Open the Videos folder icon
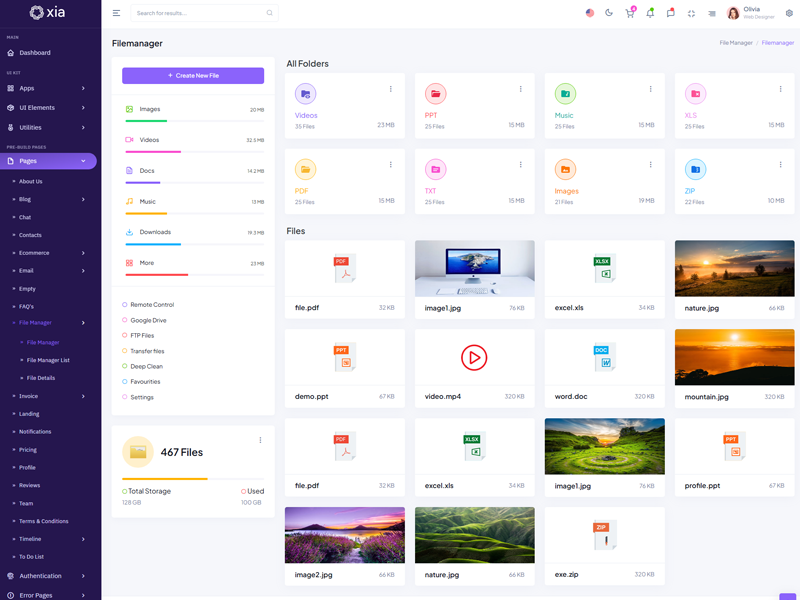The width and height of the screenshot is (800, 600). click(305, 94)
